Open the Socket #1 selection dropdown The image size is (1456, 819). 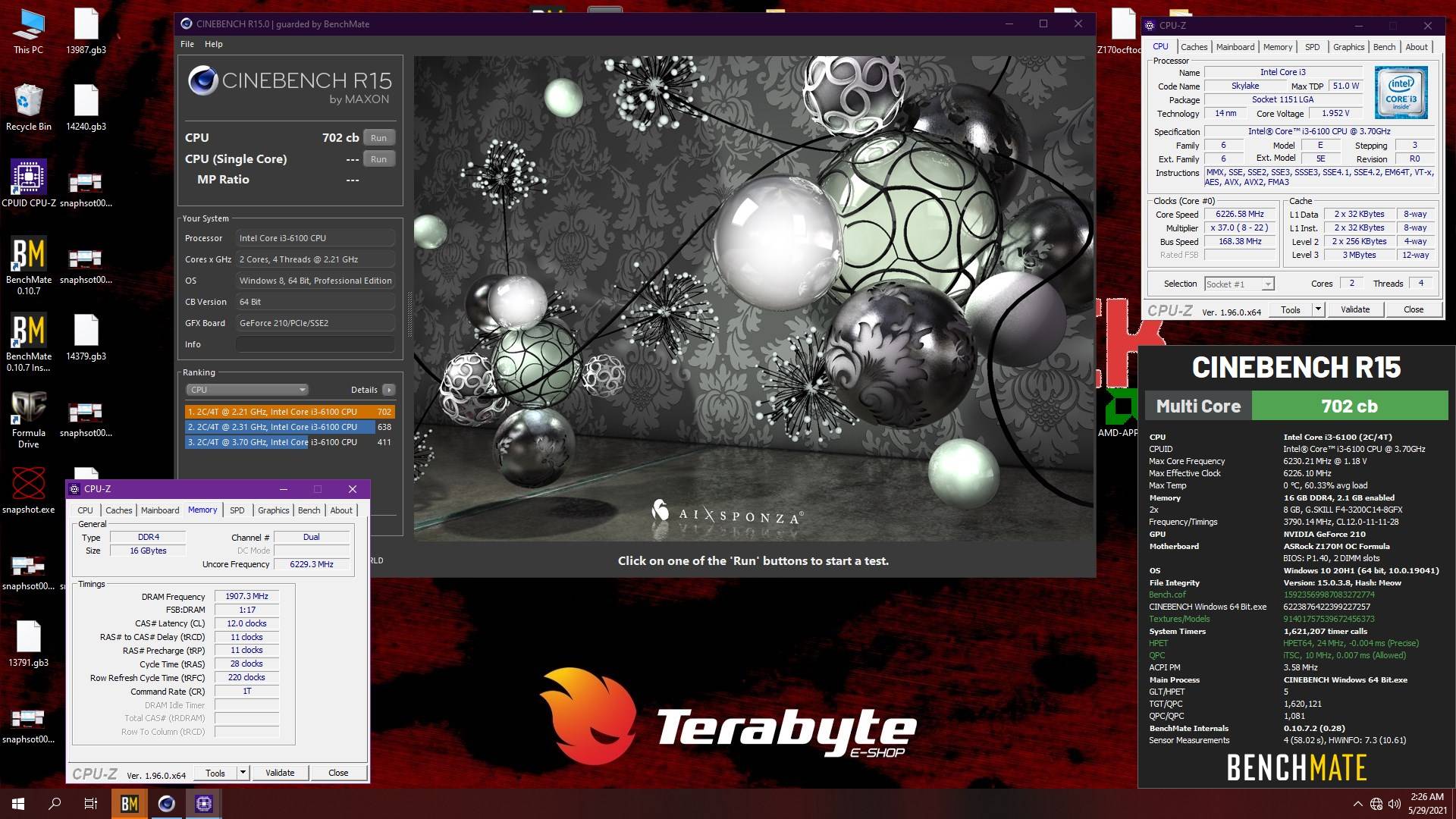point(1239,284)
